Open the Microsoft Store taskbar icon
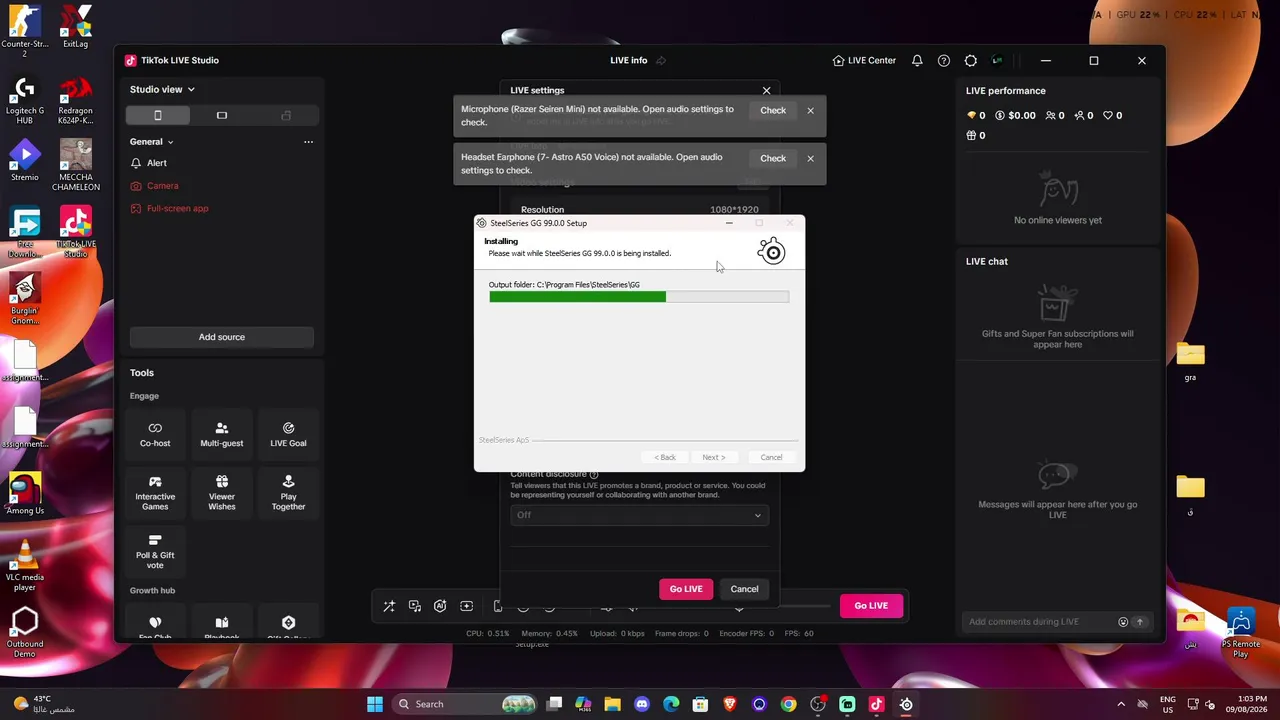 click(x=701, y=704)
